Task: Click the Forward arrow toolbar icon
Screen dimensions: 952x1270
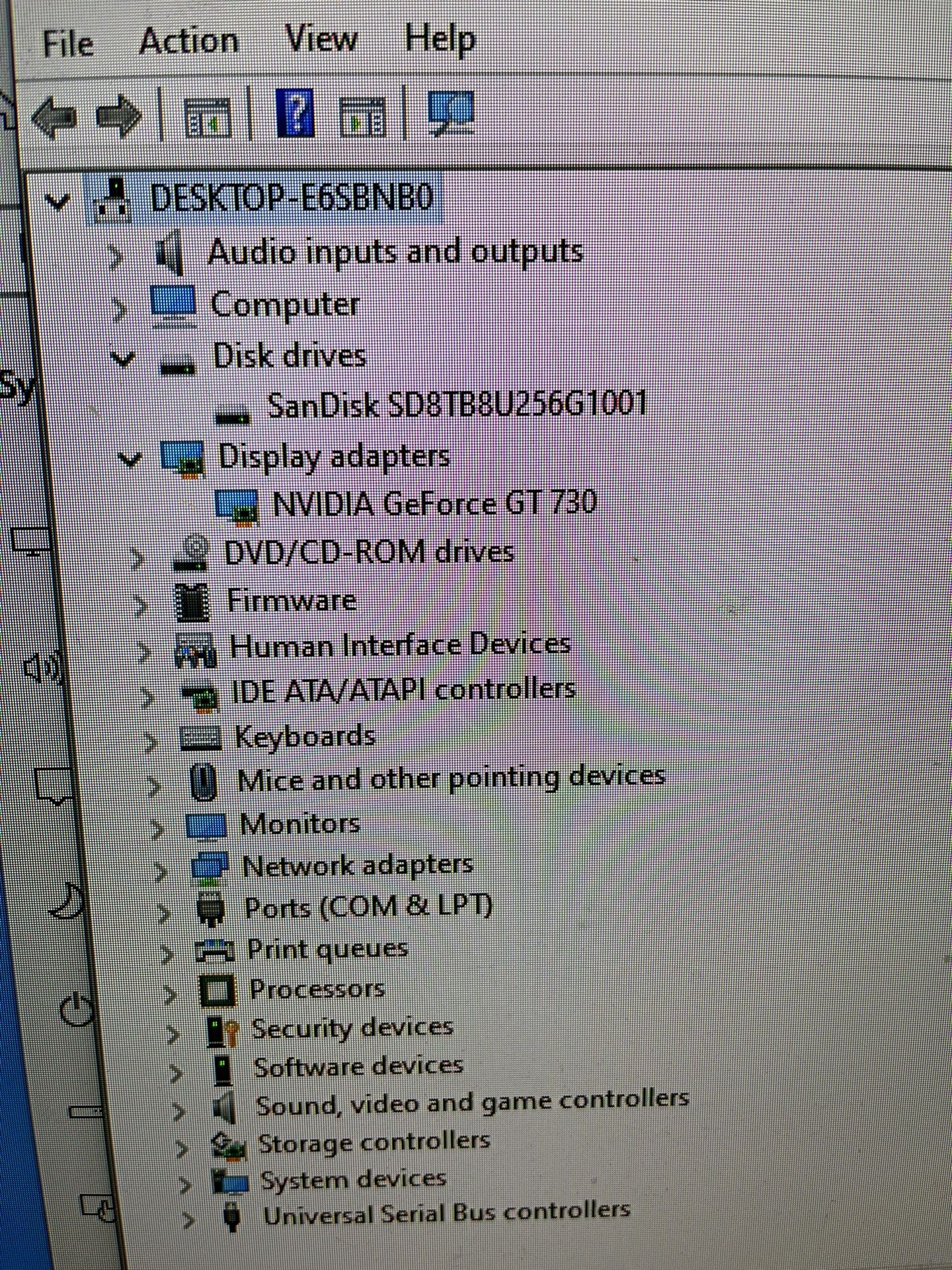Action: point(118,117)
